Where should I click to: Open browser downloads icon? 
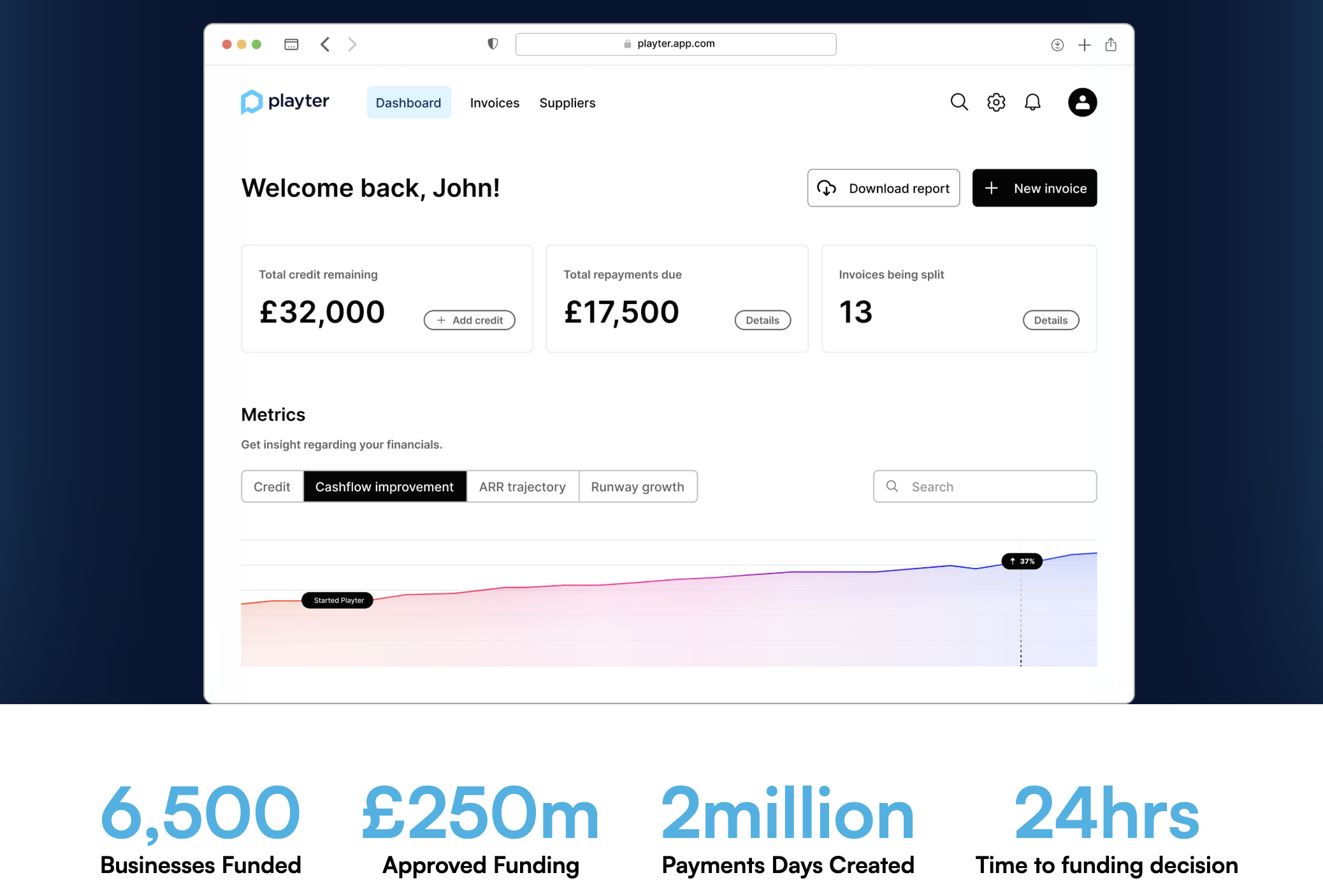(1057, 45)
